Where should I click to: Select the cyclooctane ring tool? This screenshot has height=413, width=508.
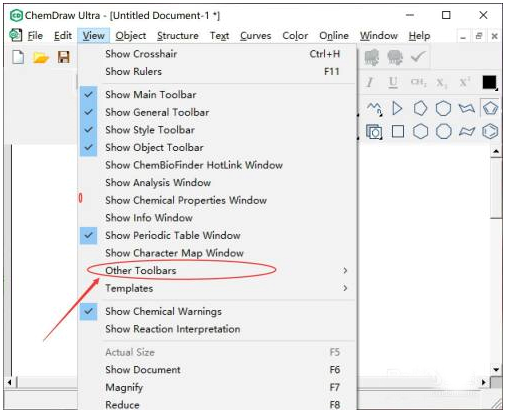click(x=444, y=131)
